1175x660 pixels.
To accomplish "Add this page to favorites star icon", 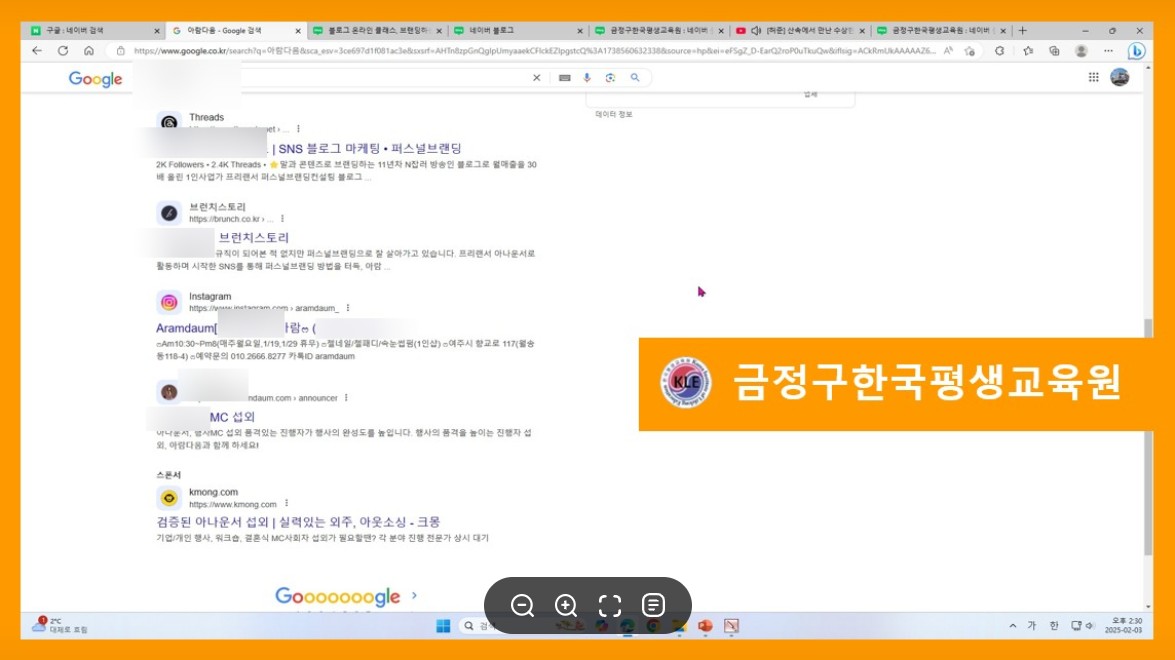I will pos(970,51).
